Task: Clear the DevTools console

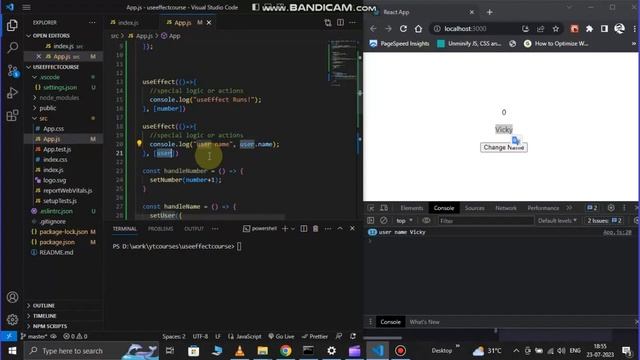Action: pos(384,220)
